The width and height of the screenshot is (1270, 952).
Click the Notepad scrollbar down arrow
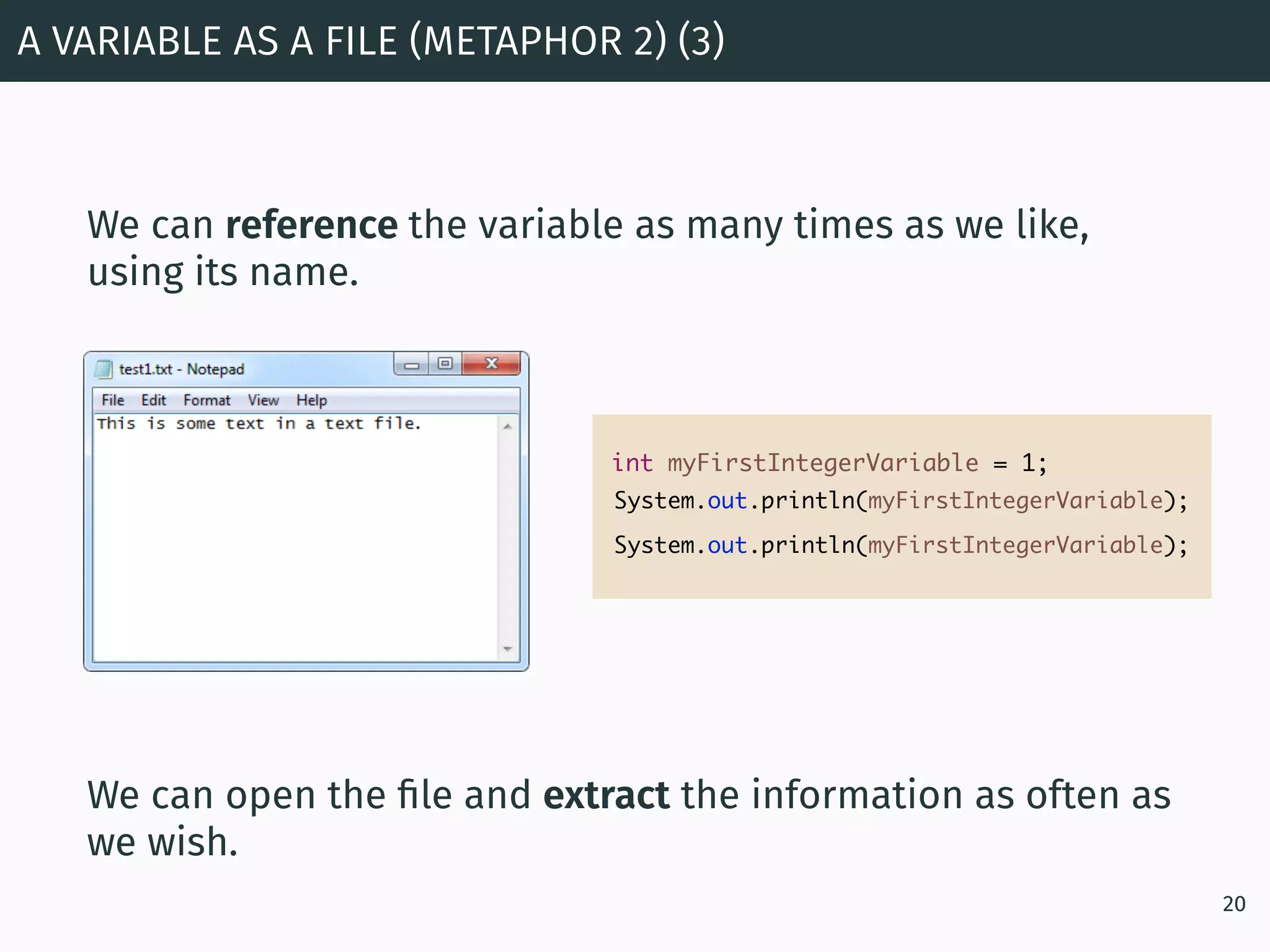click(x=508, y=649)
